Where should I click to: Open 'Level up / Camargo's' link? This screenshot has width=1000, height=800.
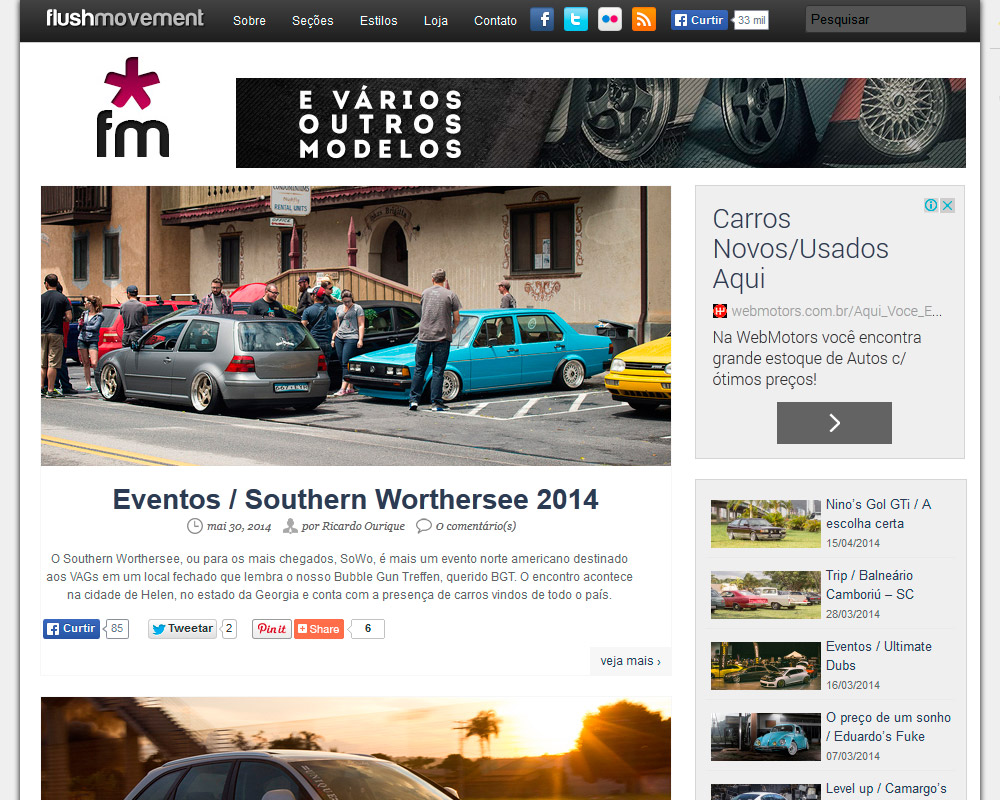coord(886,789)
